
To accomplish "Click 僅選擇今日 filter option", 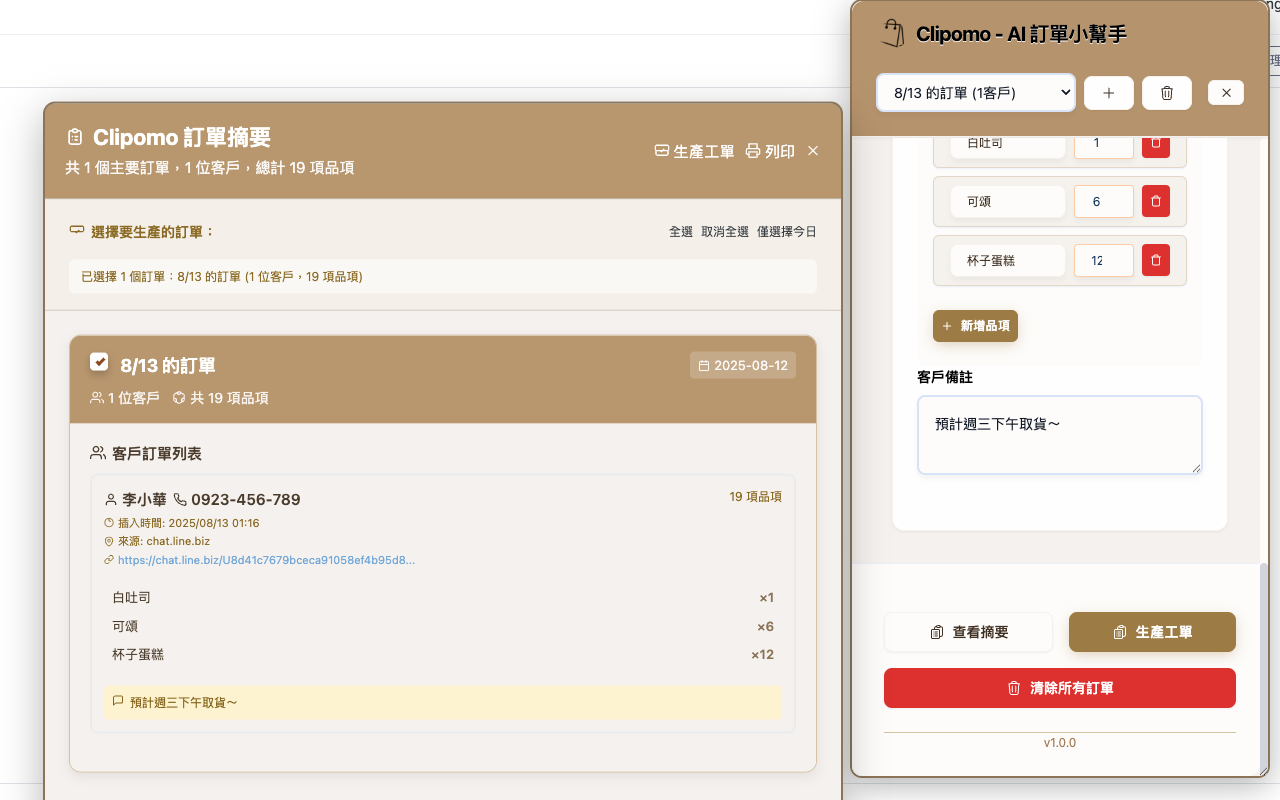I will 786,231.
